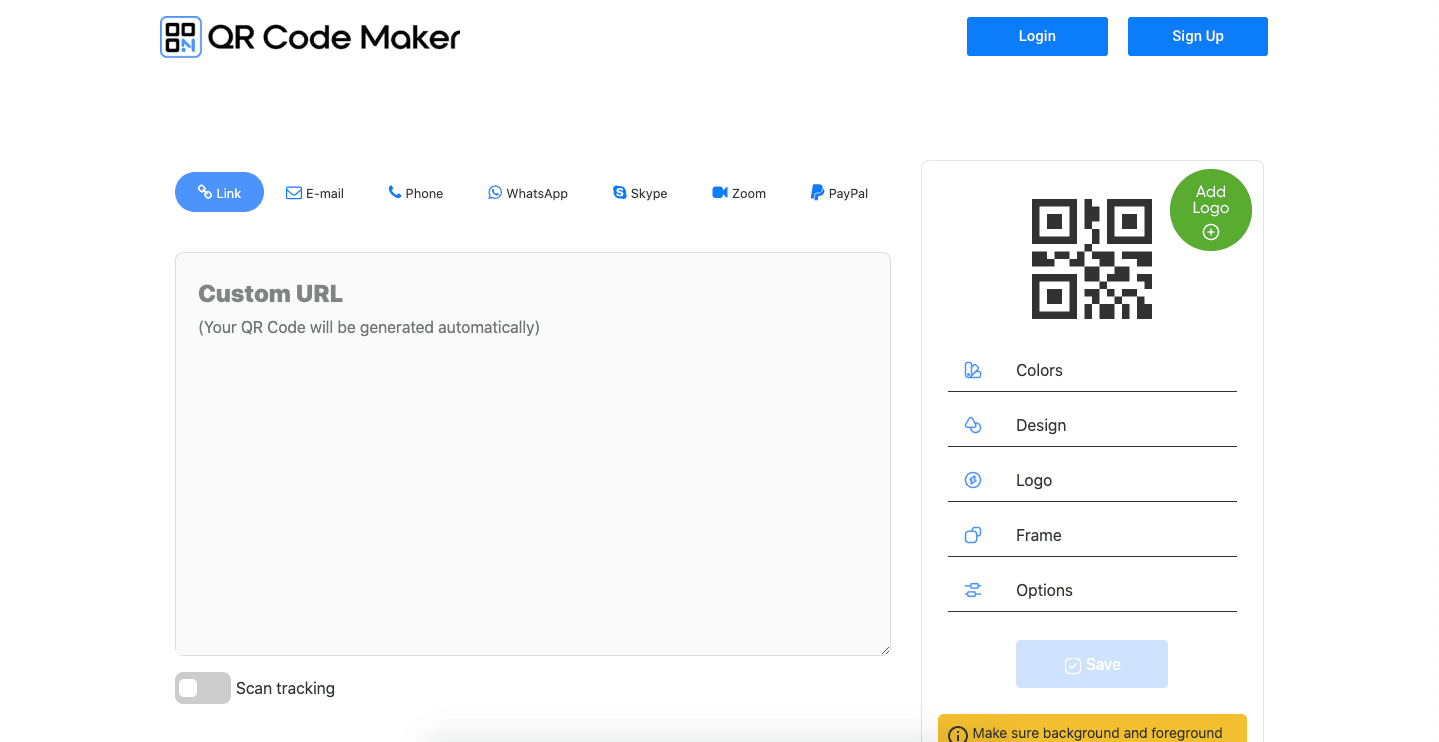Screen dimensions: 1439x742
Task: Switch to the E-mail tab
Action: pos(314,192)
